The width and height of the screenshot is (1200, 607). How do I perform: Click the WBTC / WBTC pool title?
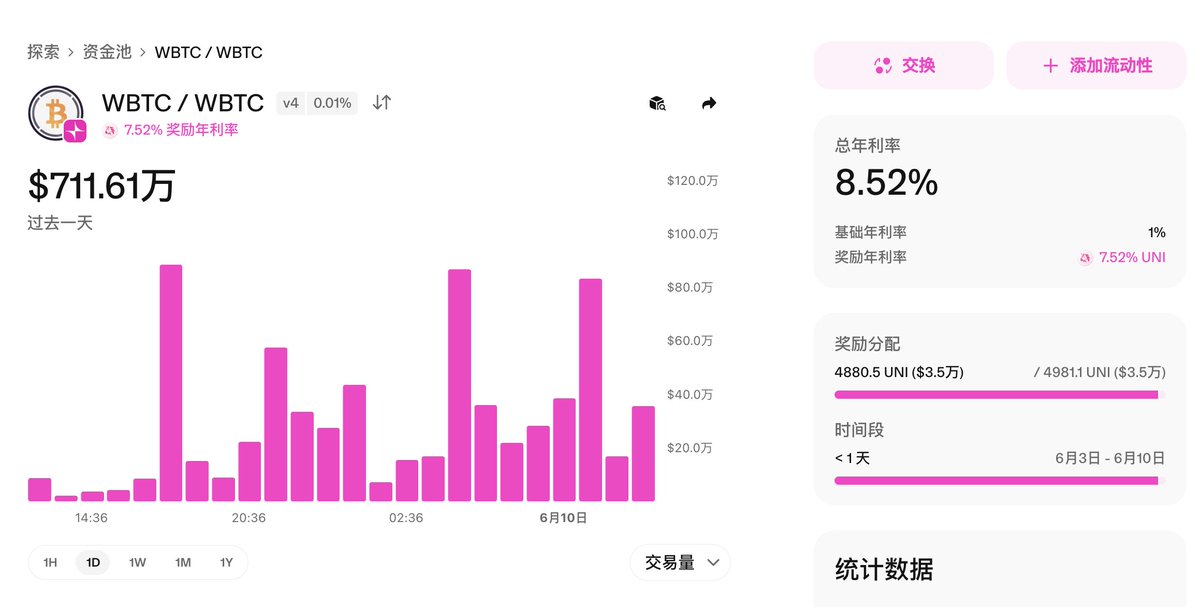pyautogui.click(x=183, y=103)
